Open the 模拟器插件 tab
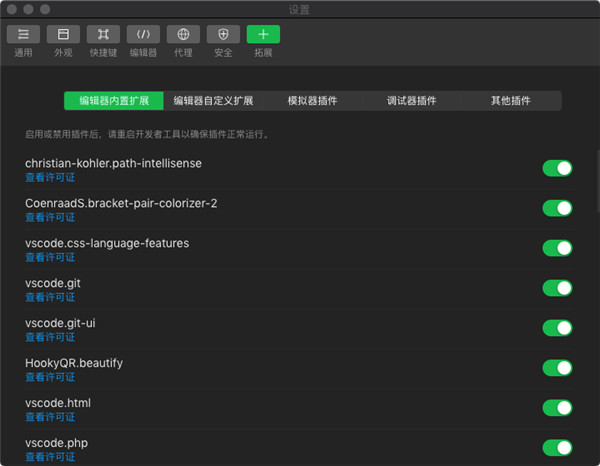The height and width of the screenshot is (466, 600). [312, 101]
